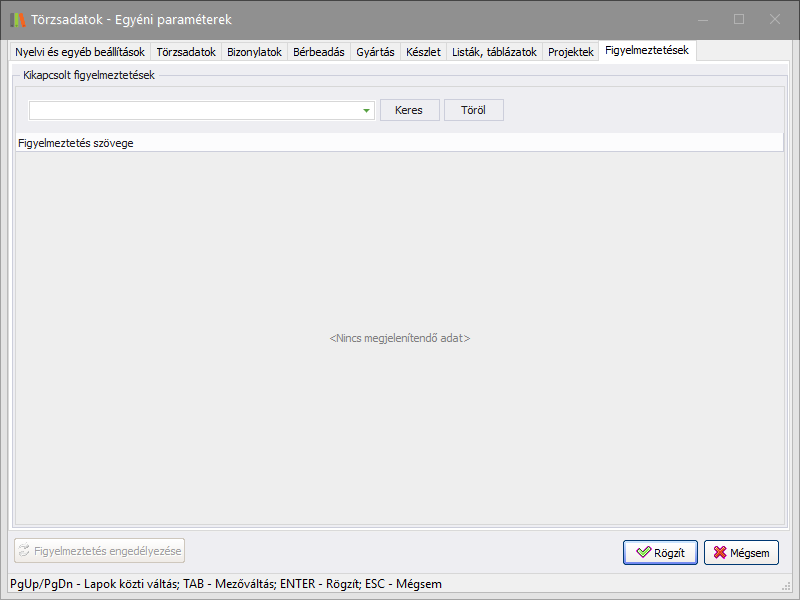The height and width of the screenshot is (600, 800).
Task: Switch to the Készlet tab
Action: point(423,52)
